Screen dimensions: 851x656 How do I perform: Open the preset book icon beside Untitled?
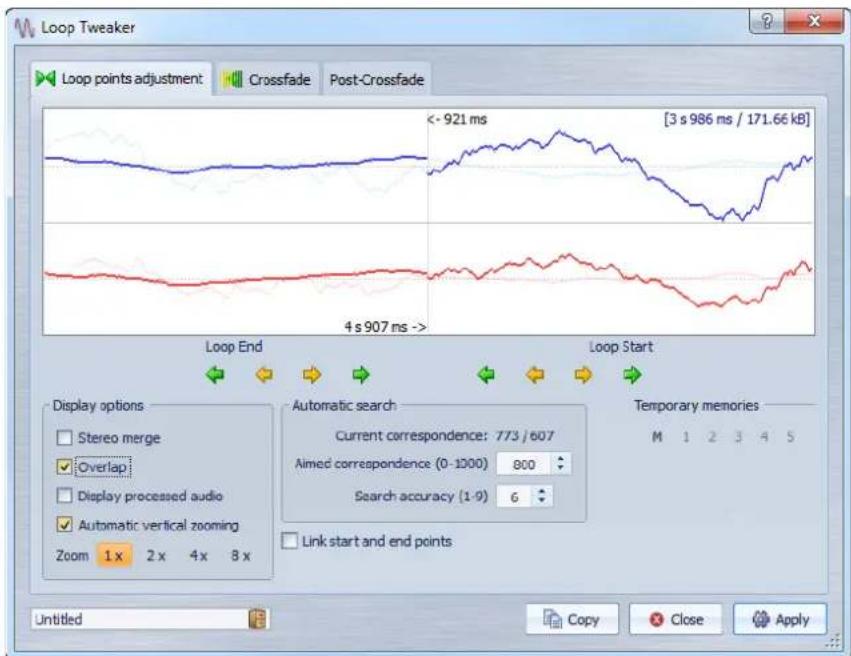pos(258,619)
